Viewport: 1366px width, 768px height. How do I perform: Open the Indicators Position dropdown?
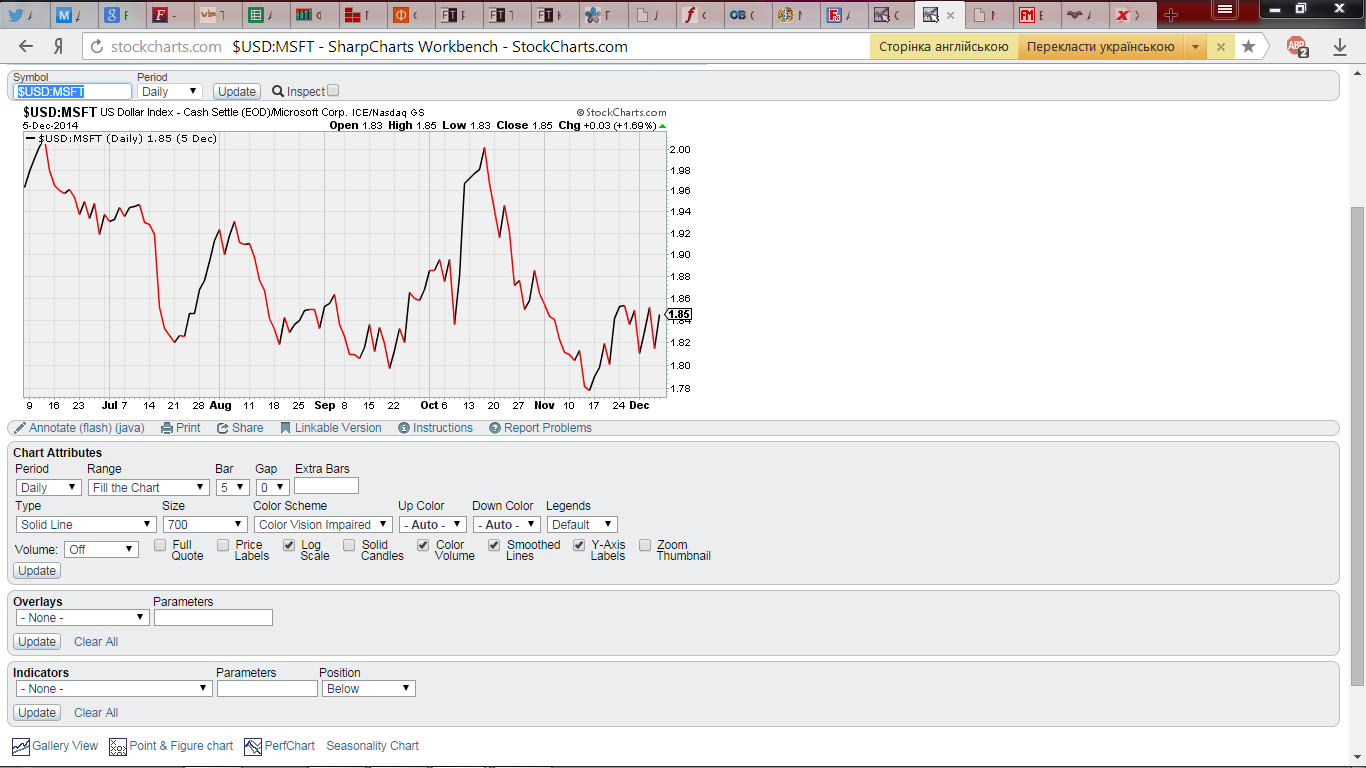point(369,689)
